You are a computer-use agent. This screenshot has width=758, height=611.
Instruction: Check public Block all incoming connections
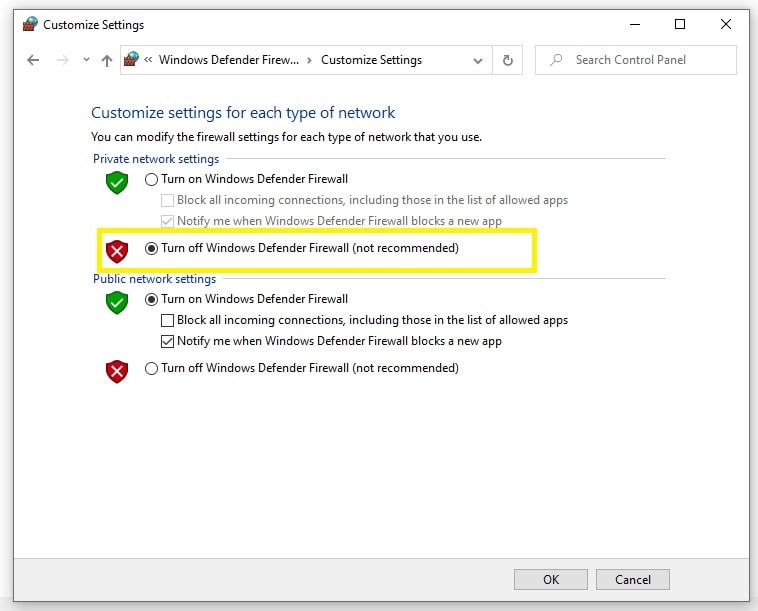tap(167, 320)
